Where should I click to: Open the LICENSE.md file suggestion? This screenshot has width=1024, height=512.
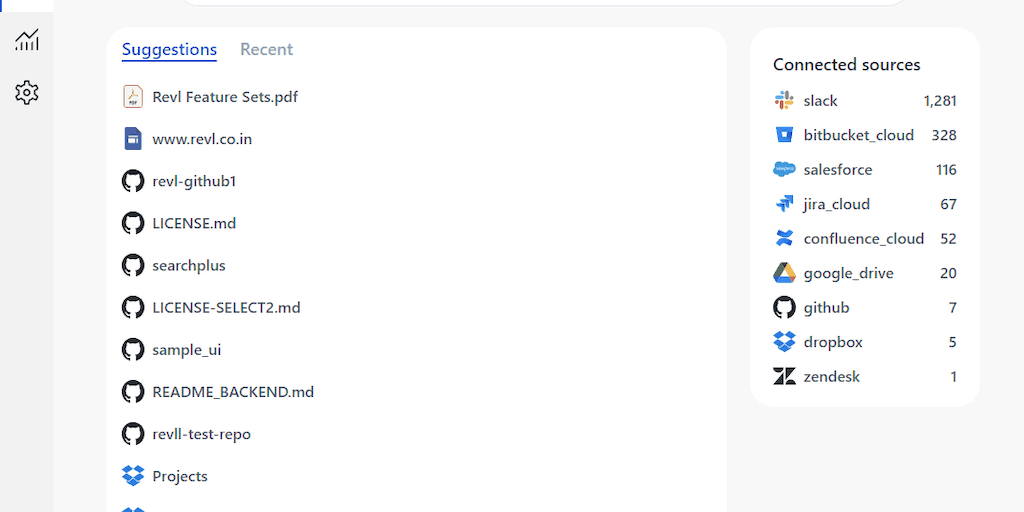[194, 223]
